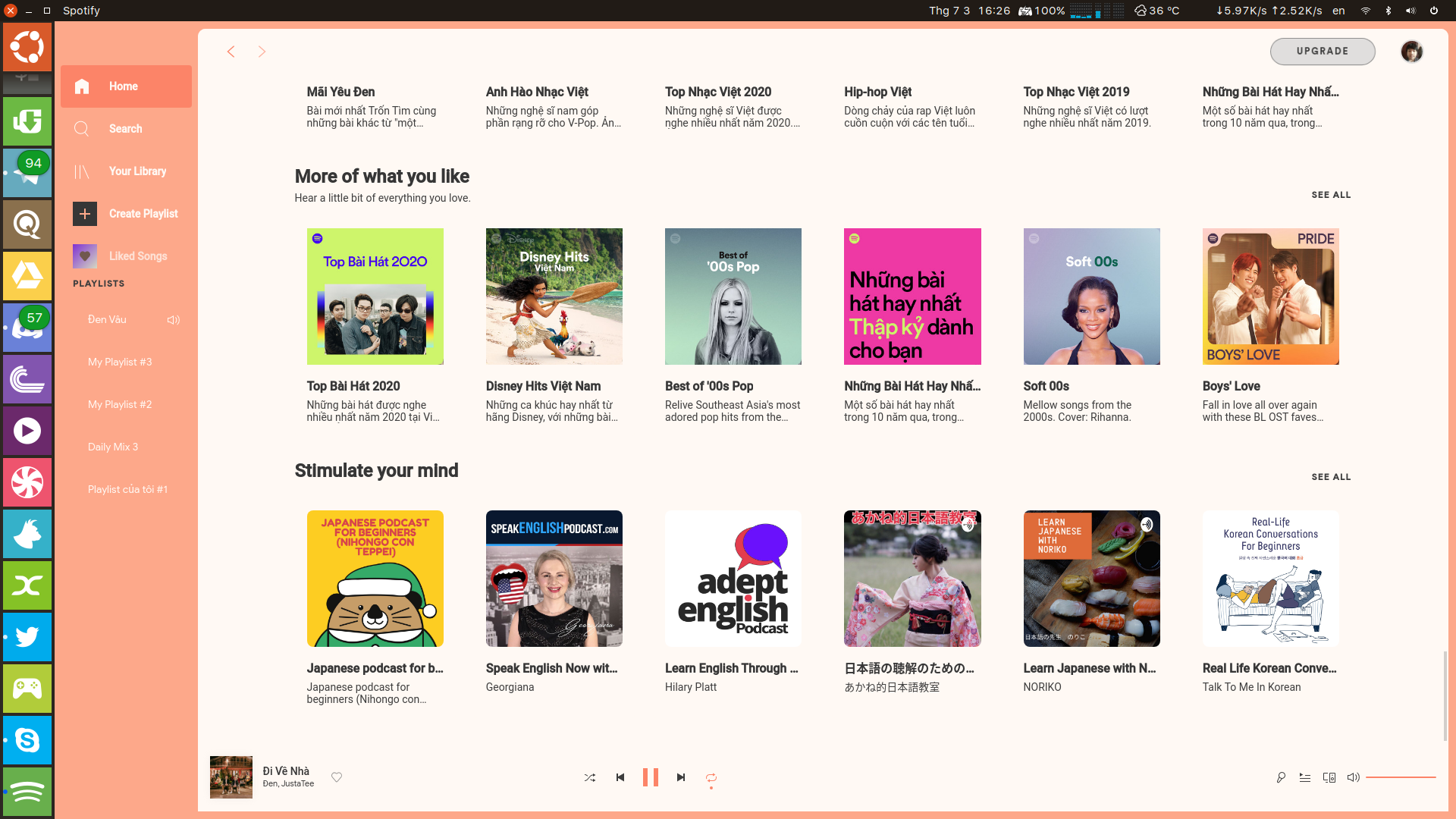Open the Daily Mix 3 playlist
The height and width of the screenshot is (819, 1456).
pos(113,447)
